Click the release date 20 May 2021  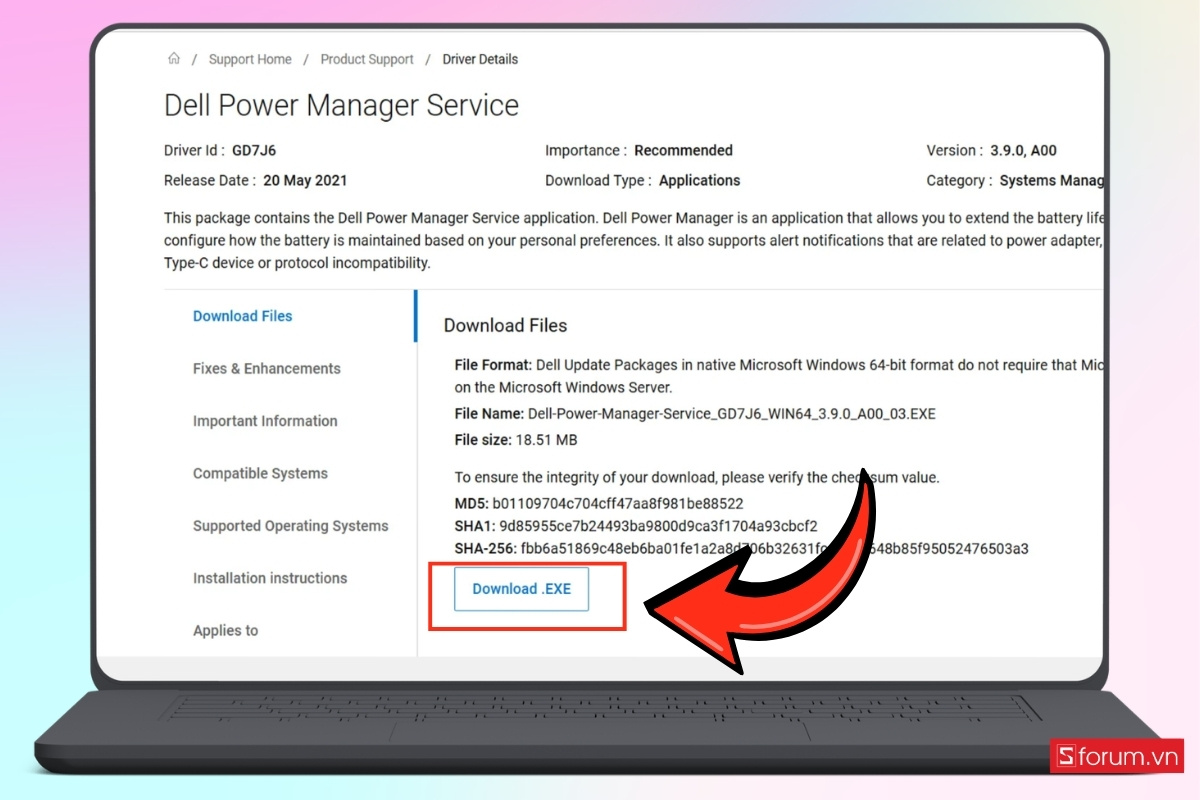(x=305, y=181)
